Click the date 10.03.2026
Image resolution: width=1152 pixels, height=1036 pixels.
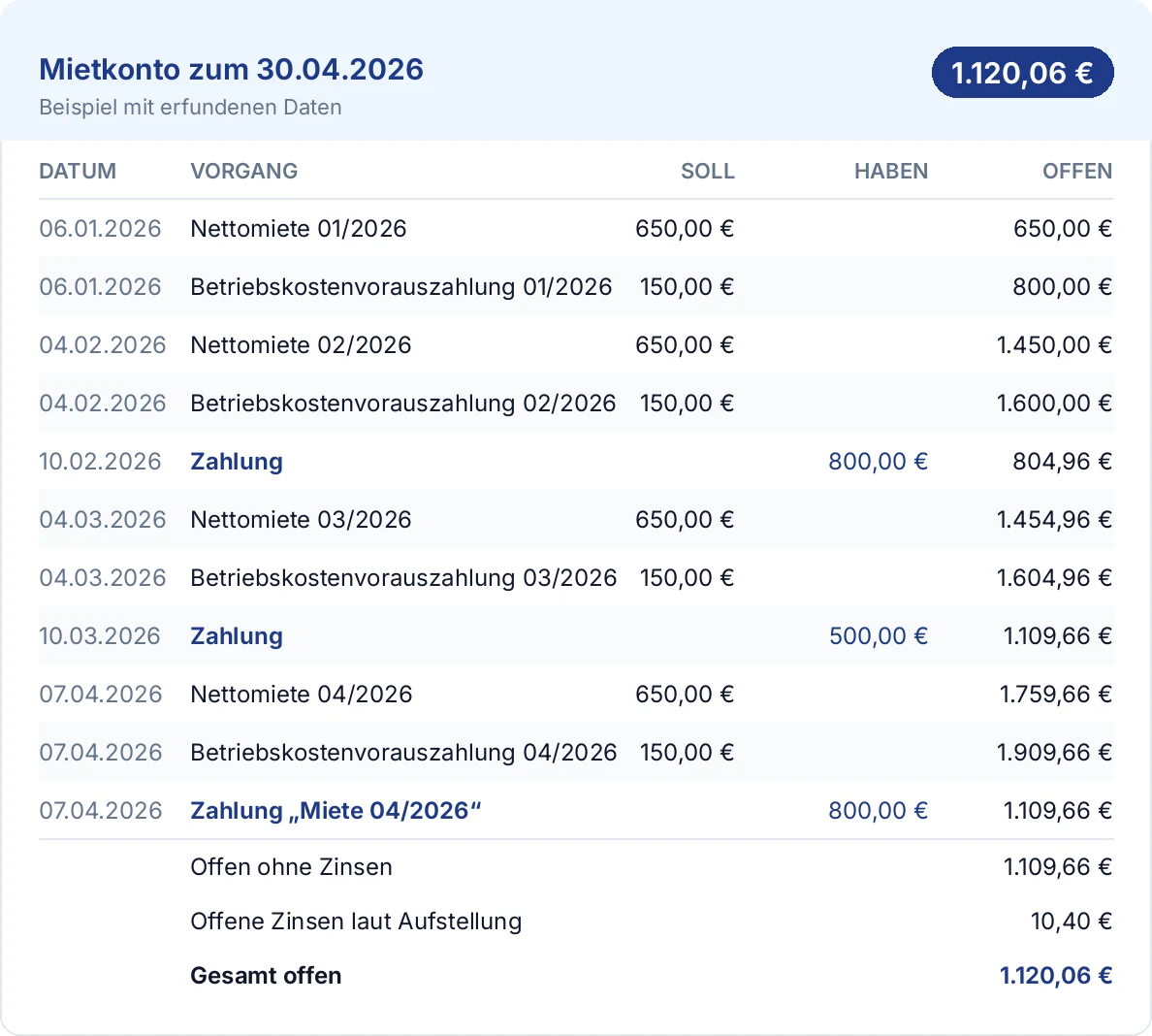coord(100,635)
